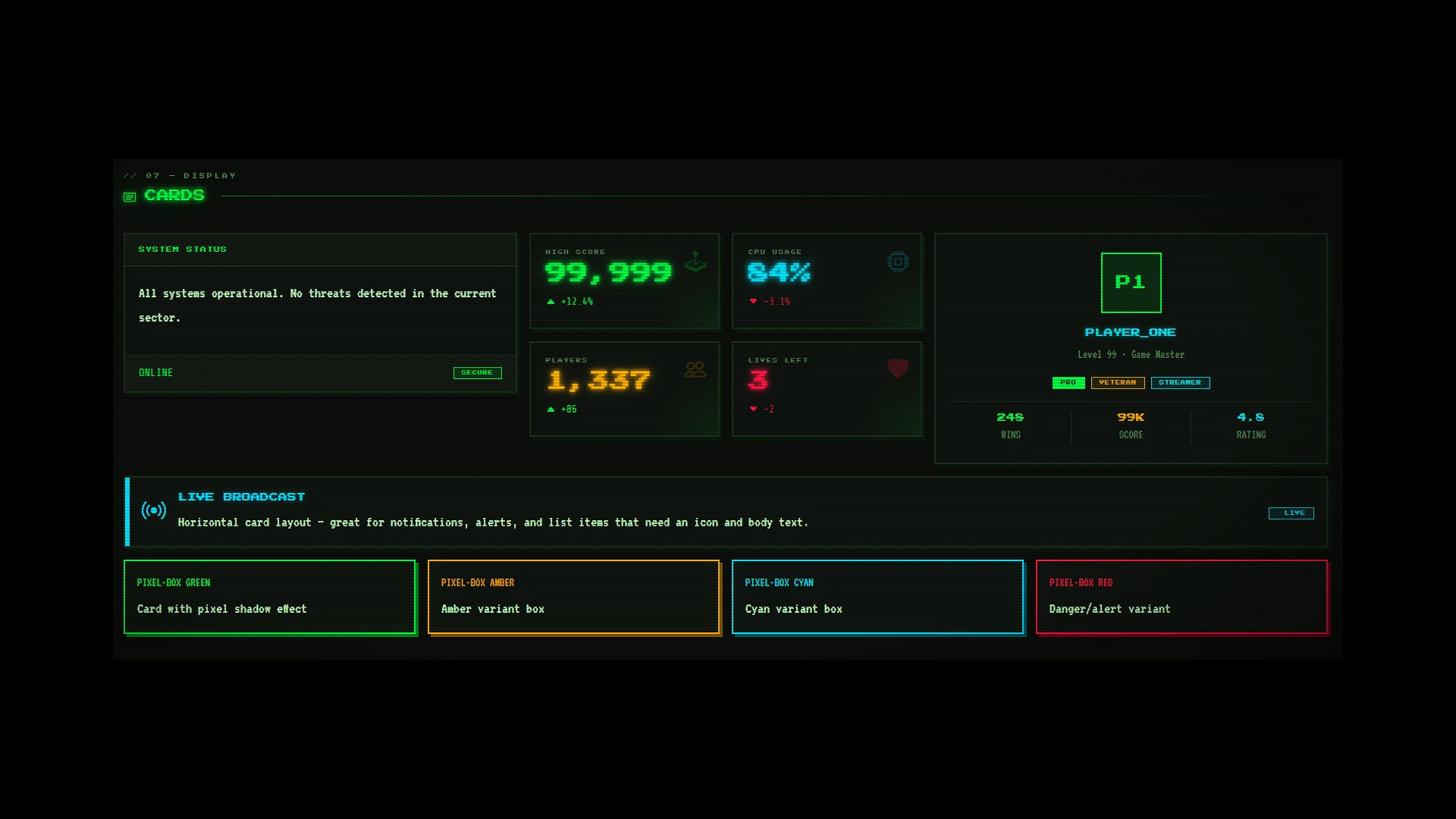The height and width of the screenshot is (819, 1456).
Task: Click the green up arrow next to +86
Action: click(551, 409)
